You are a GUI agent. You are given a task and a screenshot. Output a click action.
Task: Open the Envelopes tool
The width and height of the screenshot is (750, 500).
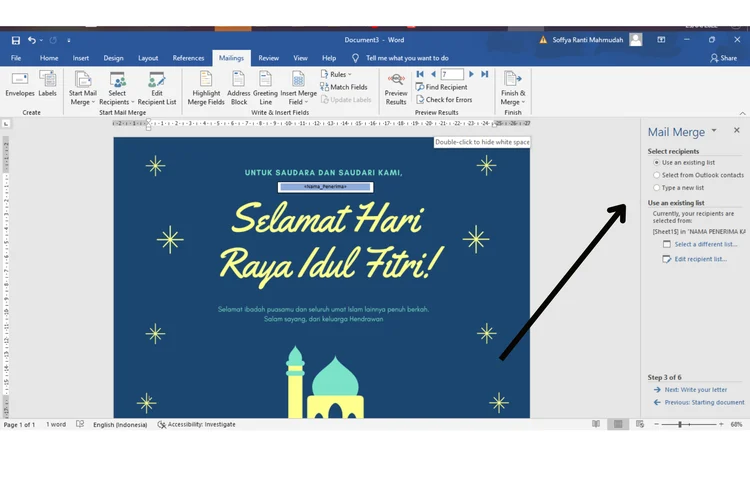click(20, 84)
